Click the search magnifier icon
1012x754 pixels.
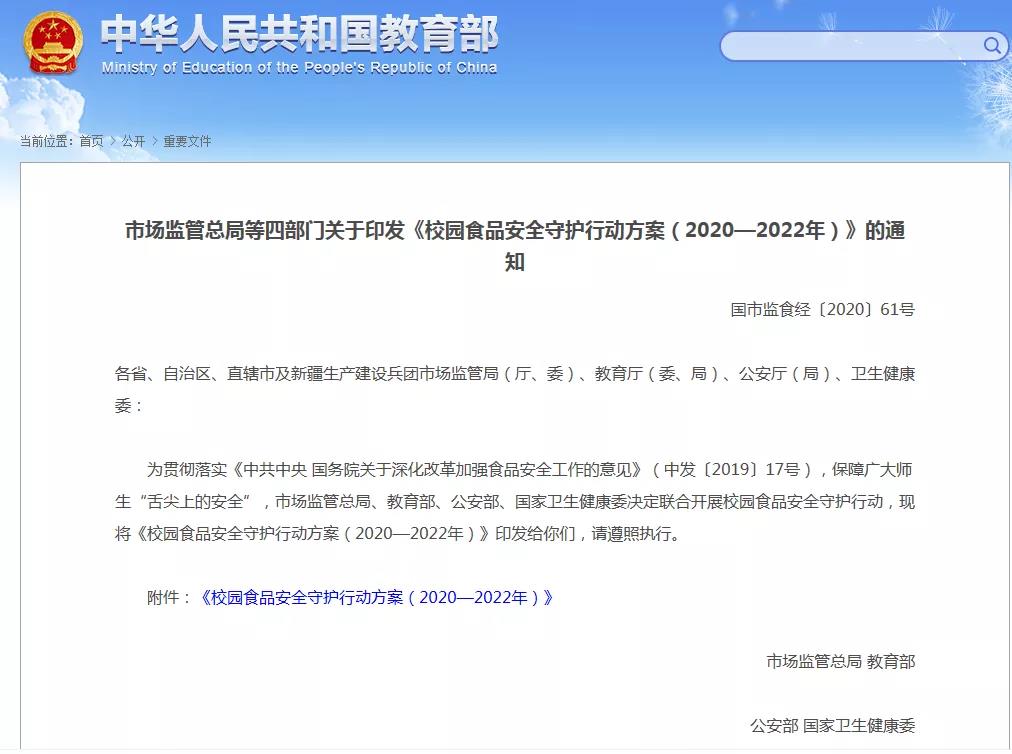[x=991, y=45]
